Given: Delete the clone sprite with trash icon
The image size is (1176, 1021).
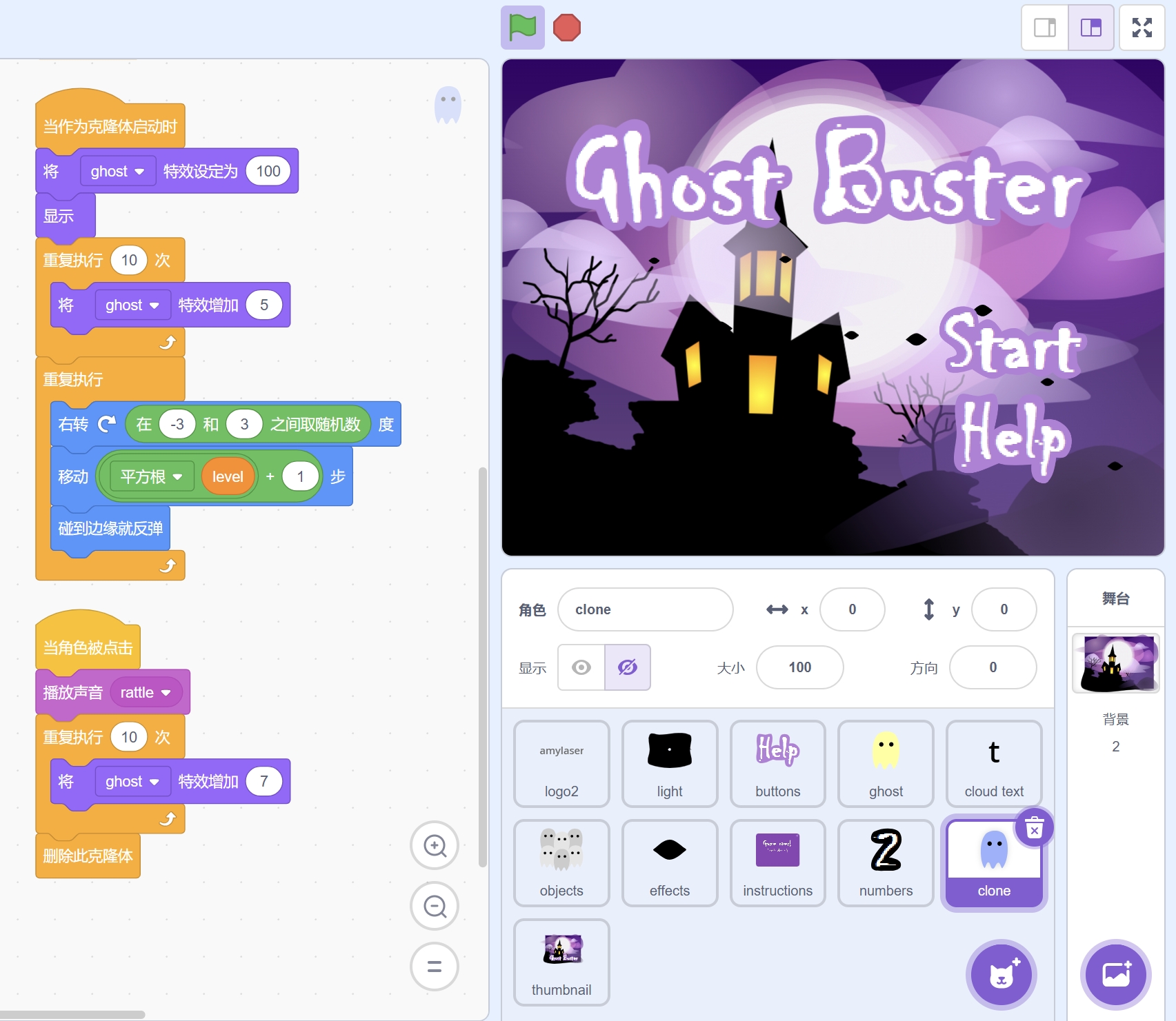Looking at the screenshot, I should point(1034,827).
